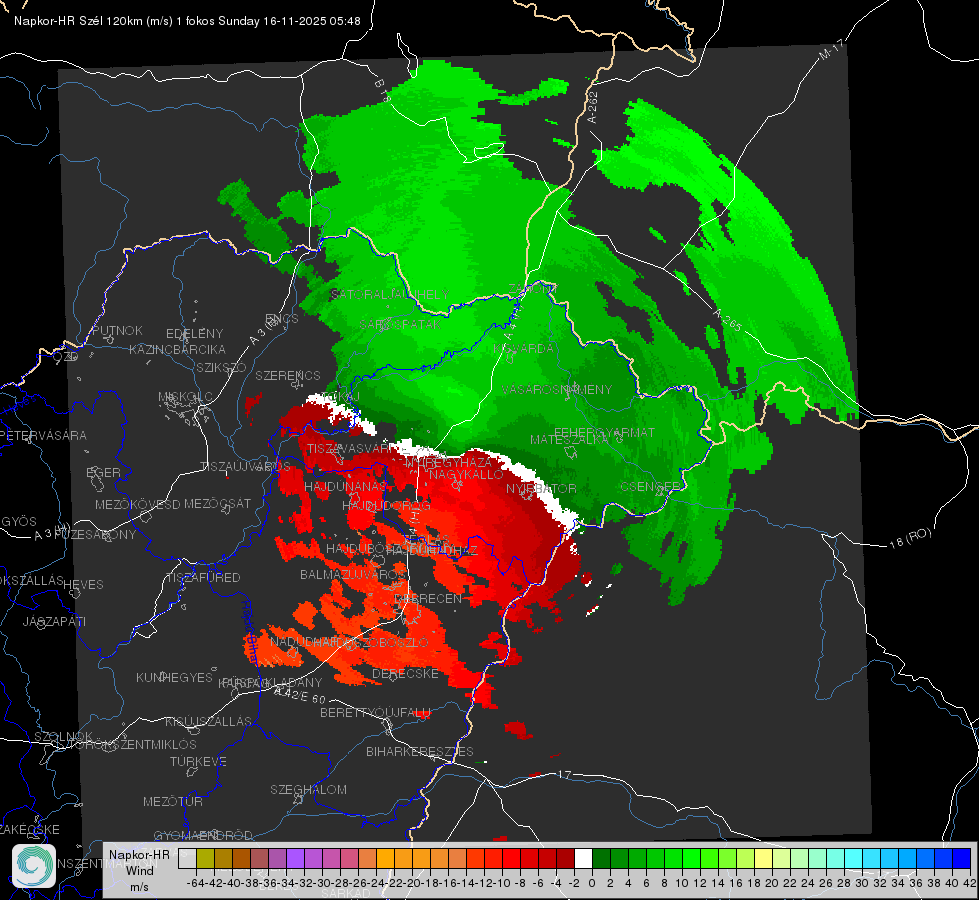Select the pale yellow swatch between 18 and 20
979x900 pixels.
pyautogui.click(x=764, y=858)
